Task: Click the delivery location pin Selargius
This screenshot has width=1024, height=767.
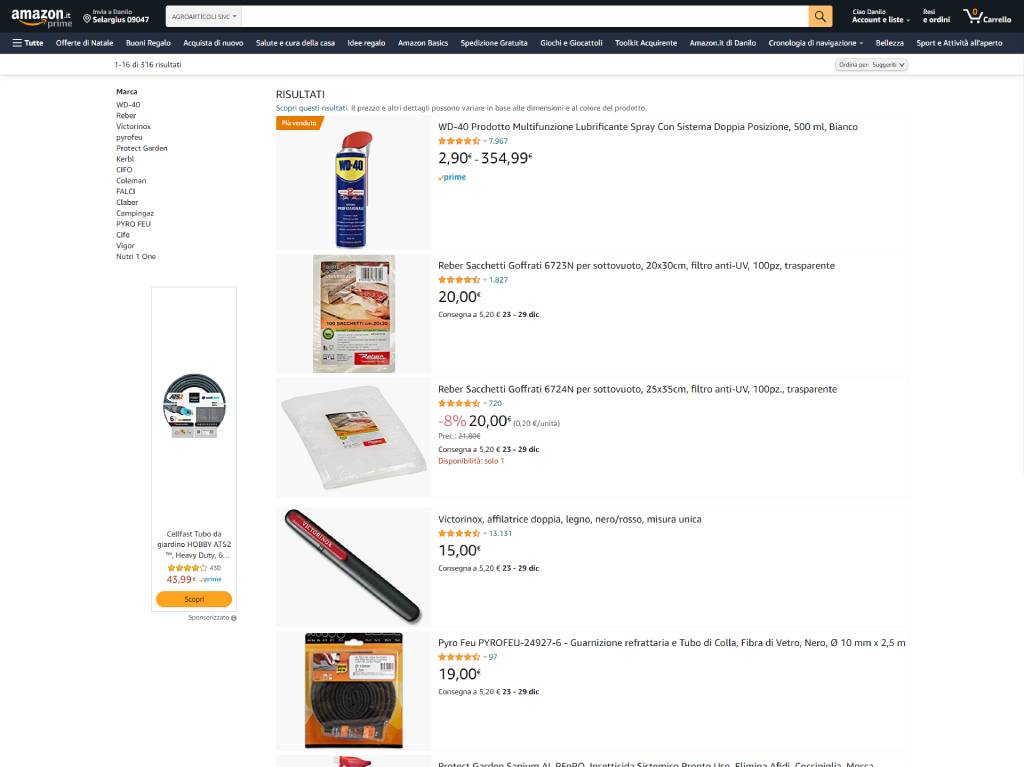Action: pyautogui.click(x=116, y=16)
